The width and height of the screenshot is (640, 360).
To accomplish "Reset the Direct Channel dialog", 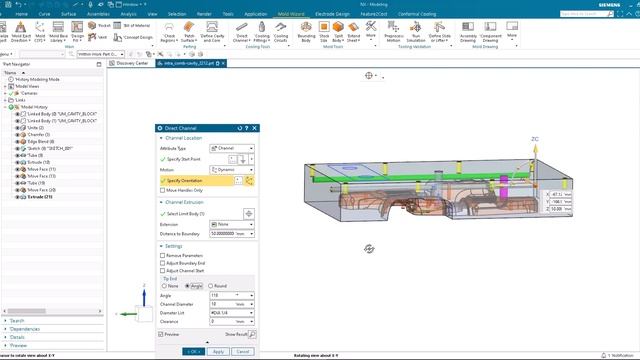I will pyautogui.click(x=240, y=128).
